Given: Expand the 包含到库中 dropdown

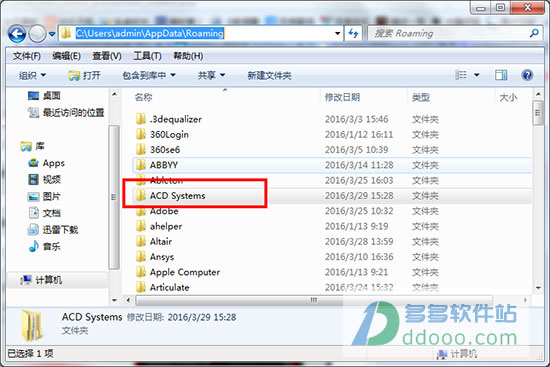Looking at the screenshot, I should pyautogui.click(x=149, y=75).
